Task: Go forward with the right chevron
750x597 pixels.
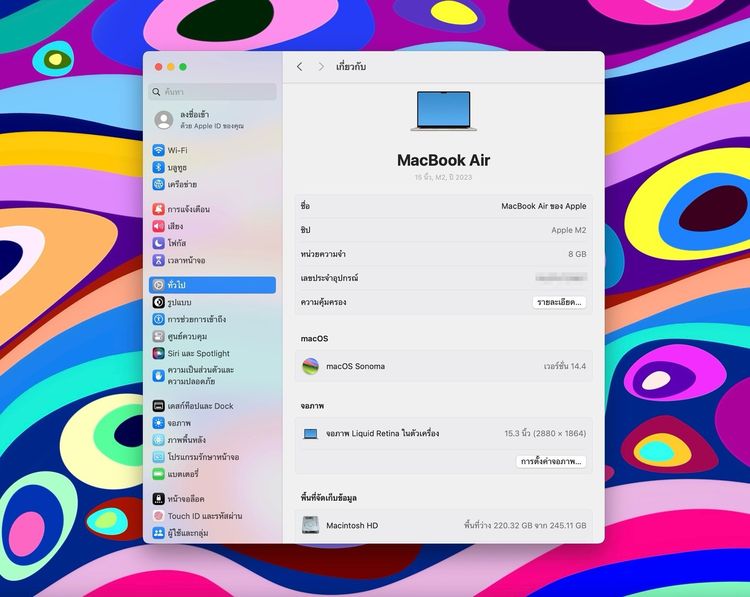Action: click(321, 66)
